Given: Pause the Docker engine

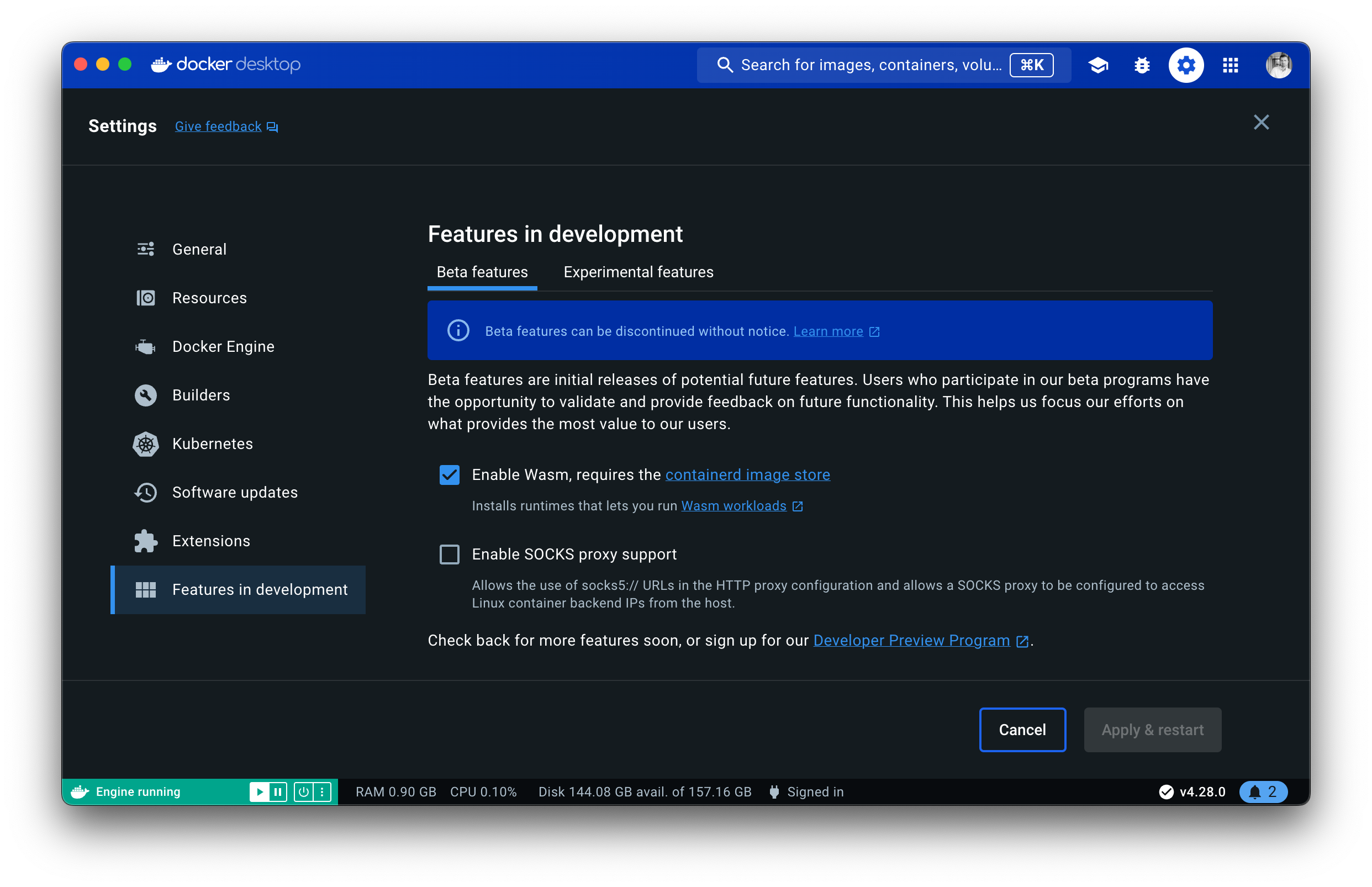Looking at the screenshot, I should coord(278,791).
